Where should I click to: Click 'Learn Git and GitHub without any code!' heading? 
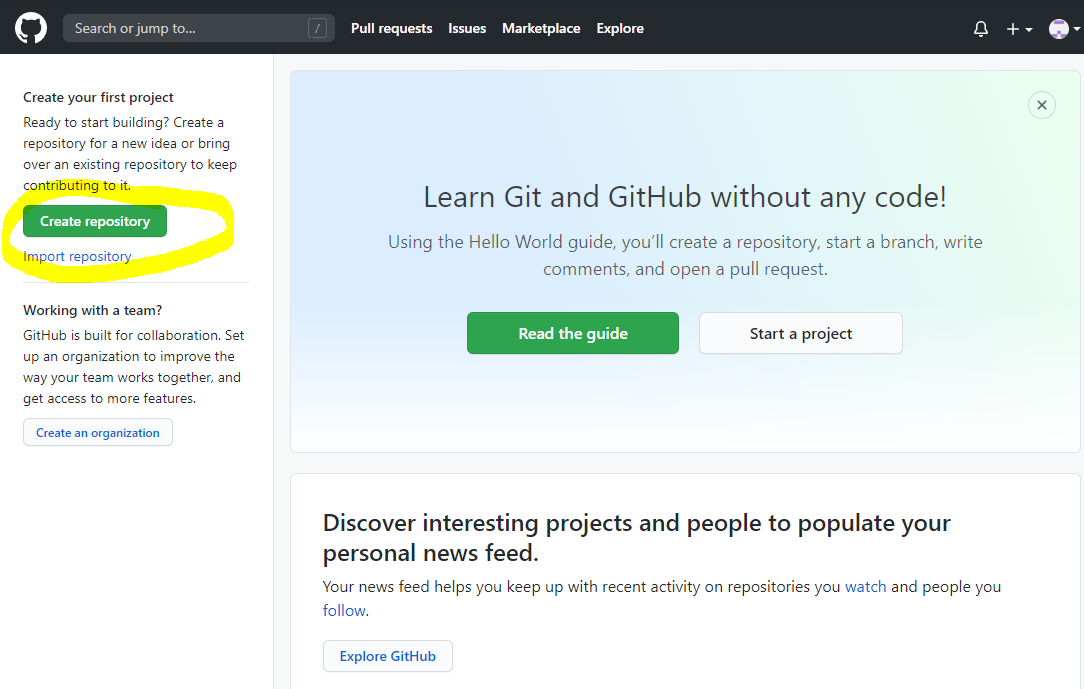coord(684,197)
